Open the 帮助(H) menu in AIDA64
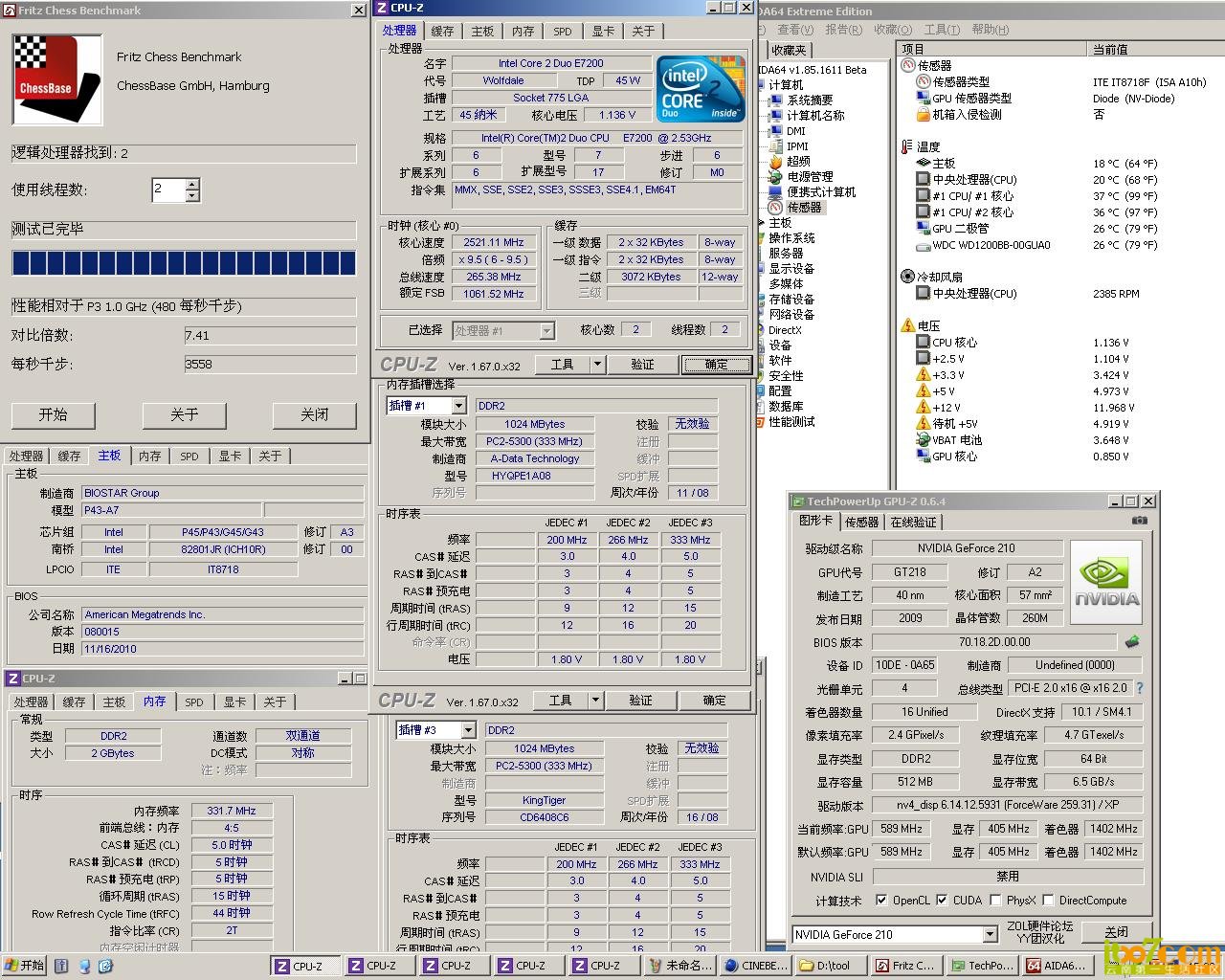The width and height of the screenshot is (1225, 980). coord(990,30)
